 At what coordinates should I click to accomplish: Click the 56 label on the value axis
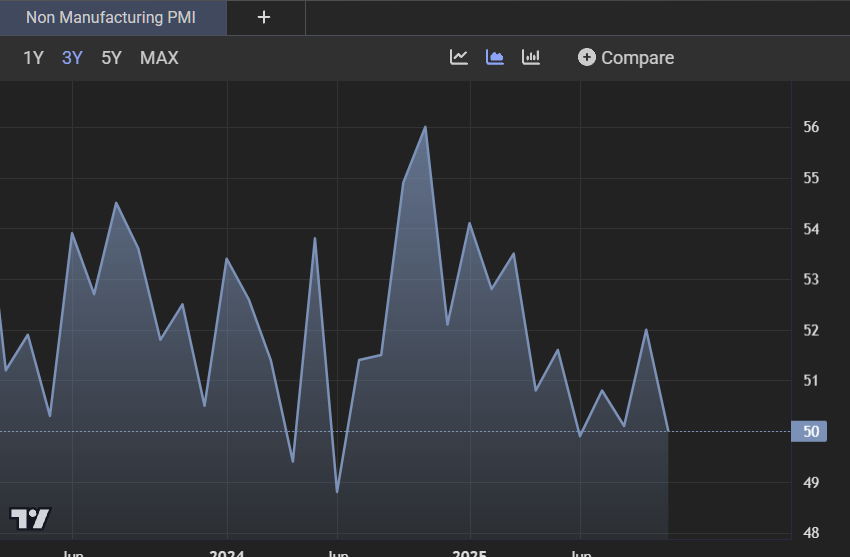[811, 127]
